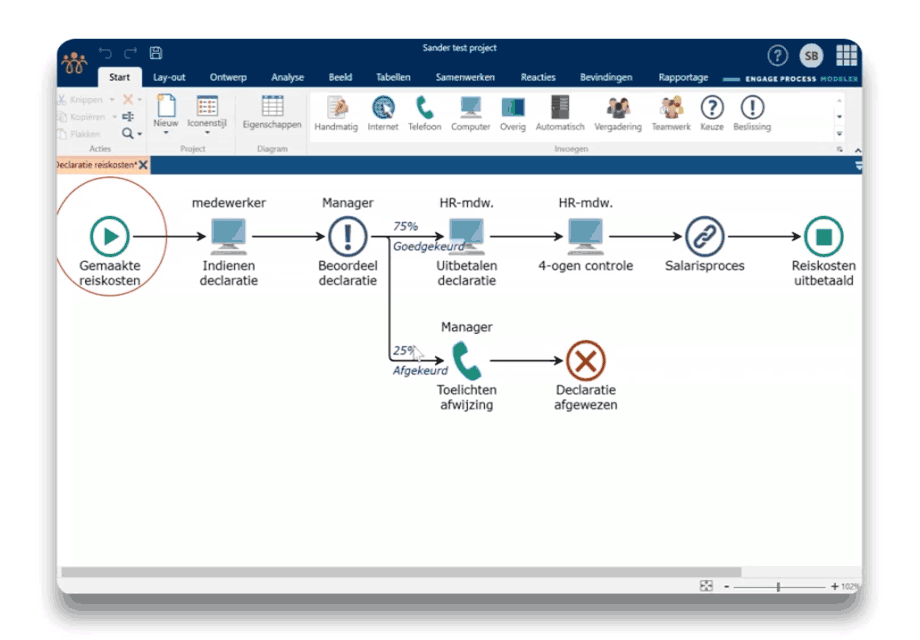Open the Rapportage tab
Screen dimensions: 920x640
[x=683, y=78]
